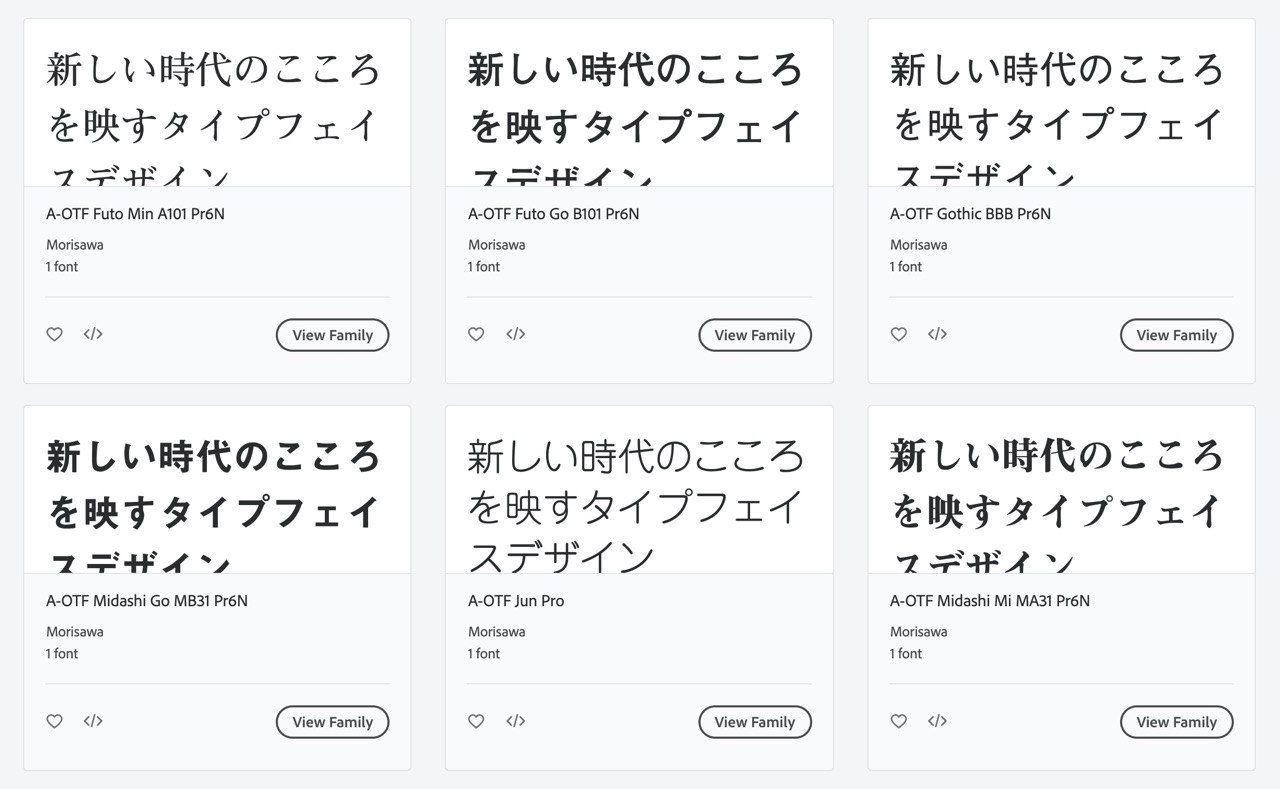Image resolution: width=1280 pixels, height=789 pixels.
Task: Open the A-OTF Jun Pro font name link
Action: tap(516, 601)
